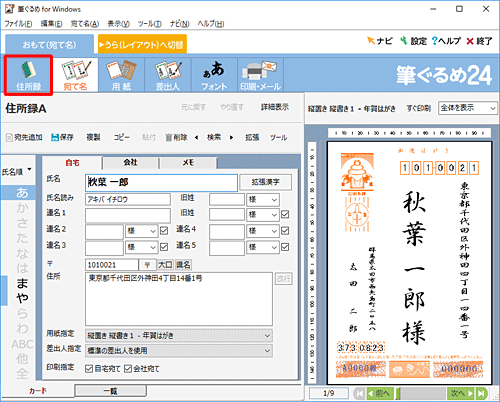Jump to last record in preview navigation
This screenshot has height=402, width=500.
pos(481,394)
